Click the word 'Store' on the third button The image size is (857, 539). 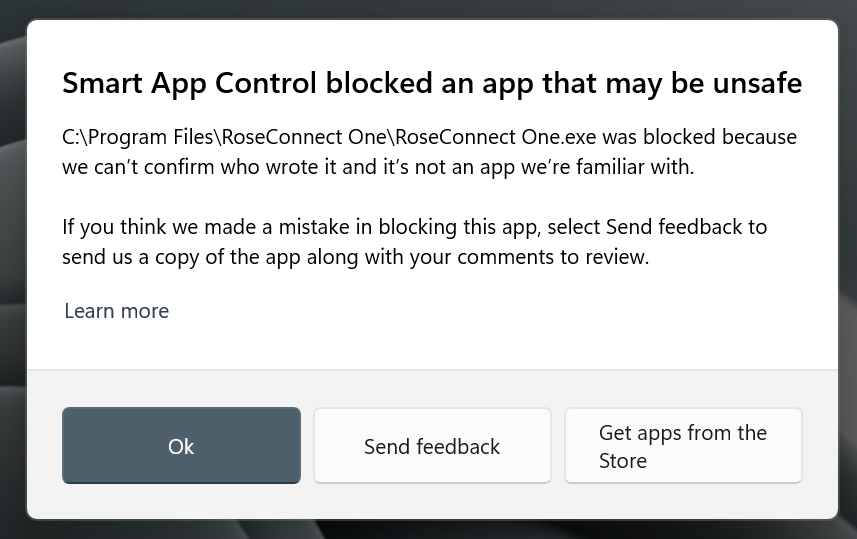click(622, 461)
